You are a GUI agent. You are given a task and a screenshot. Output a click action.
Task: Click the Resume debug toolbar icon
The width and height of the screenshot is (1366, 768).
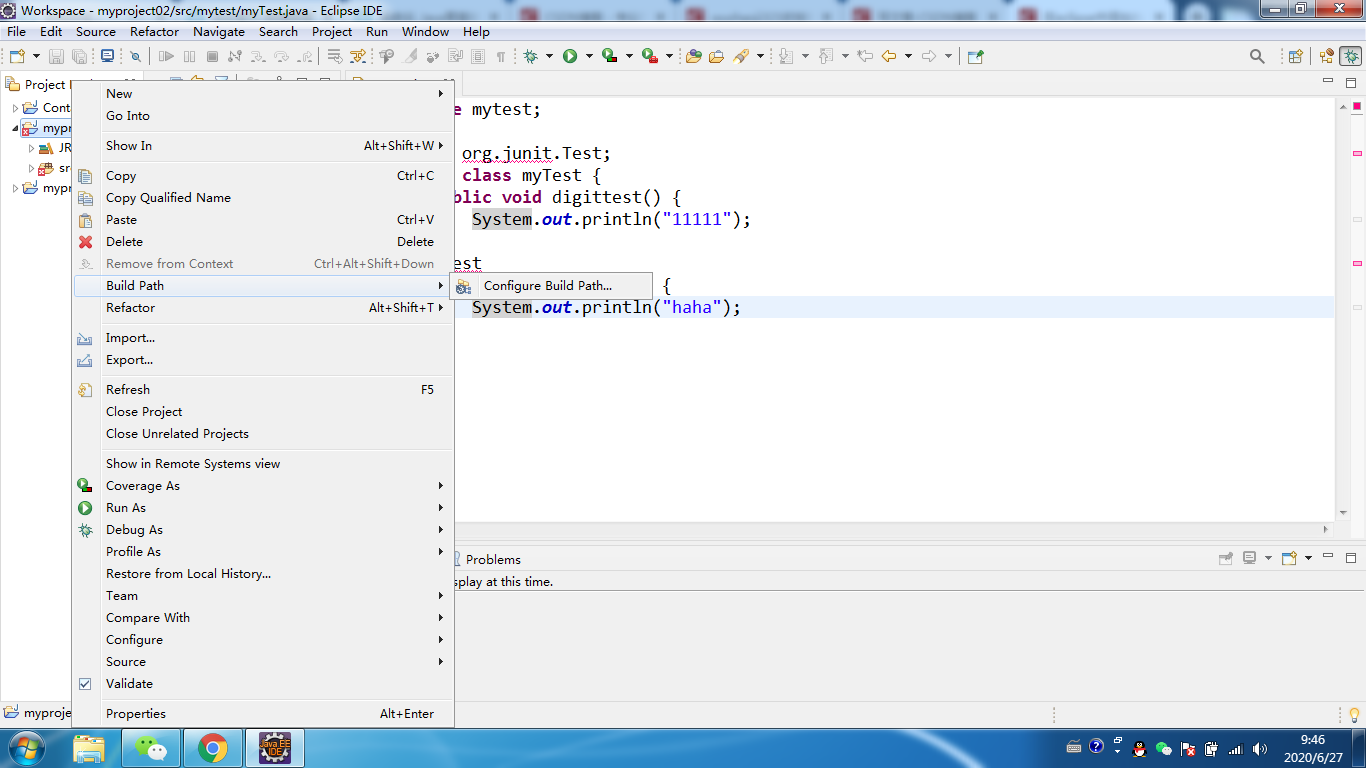pyautogui.click(x=167, y=57)
